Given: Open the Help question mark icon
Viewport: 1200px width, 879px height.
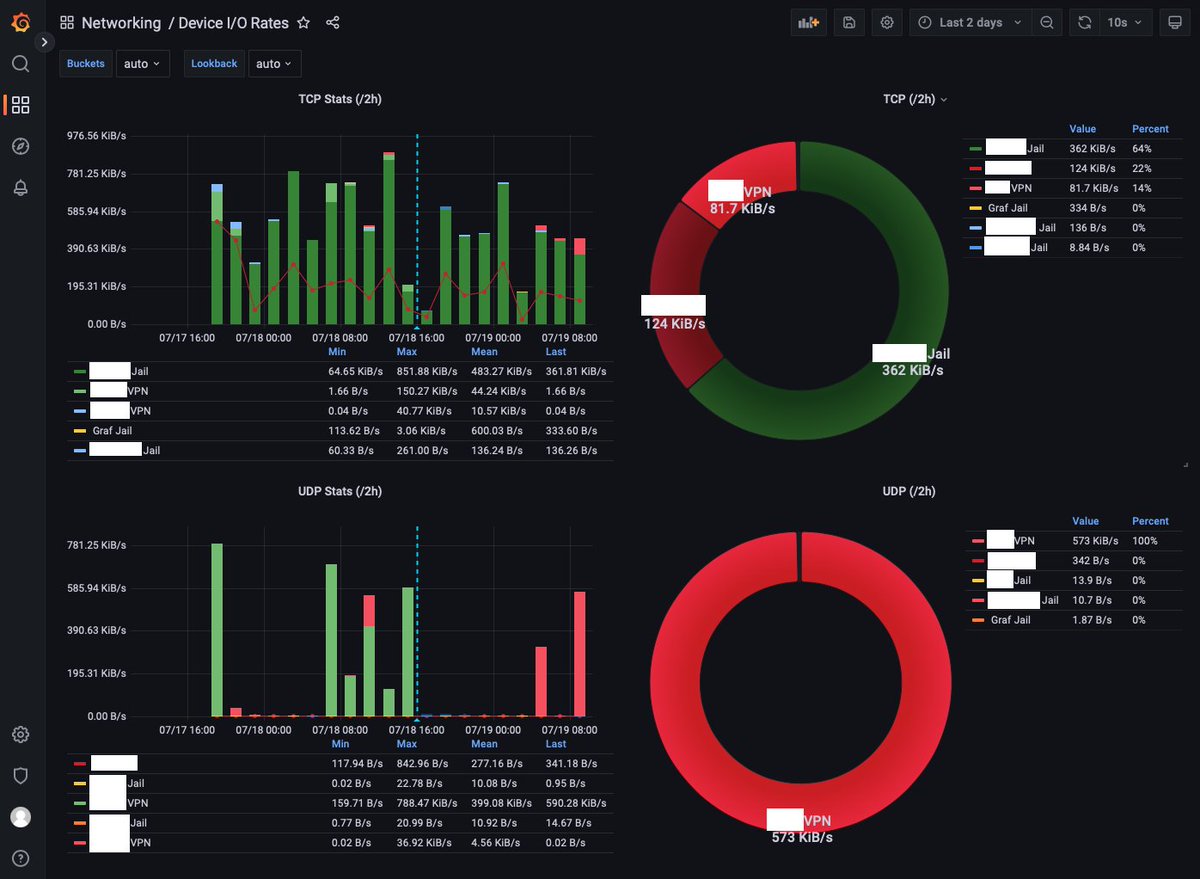Looking at the screenshot, I should point(20,858).
